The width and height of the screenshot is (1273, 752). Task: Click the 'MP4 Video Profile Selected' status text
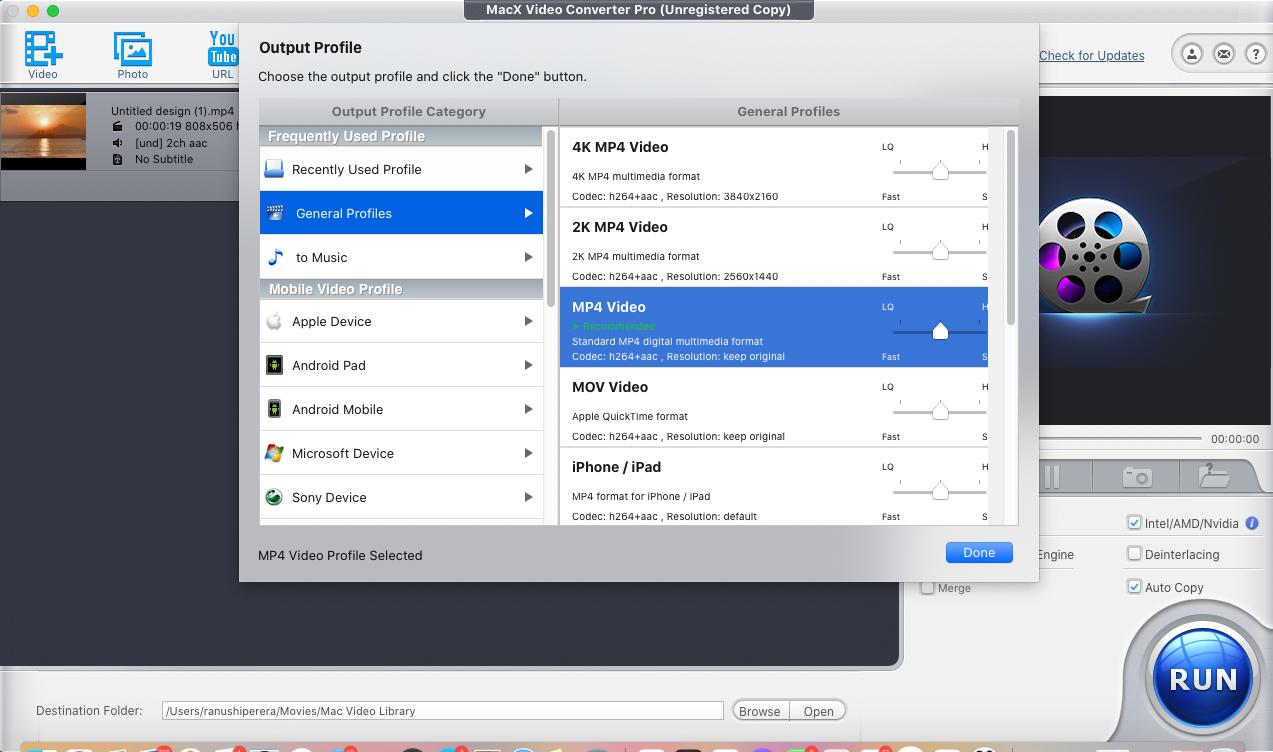click(x=340, y=555)
